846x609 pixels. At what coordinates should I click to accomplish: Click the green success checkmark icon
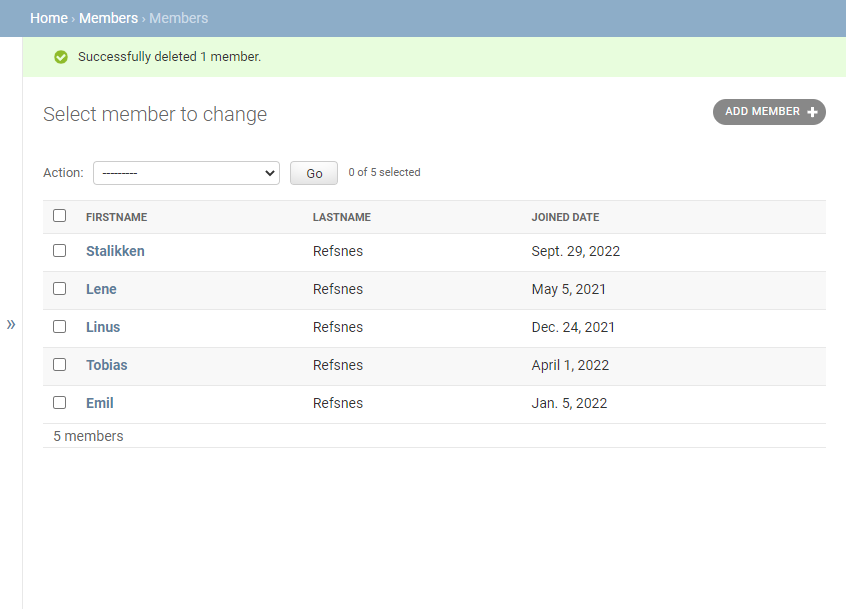61,57
